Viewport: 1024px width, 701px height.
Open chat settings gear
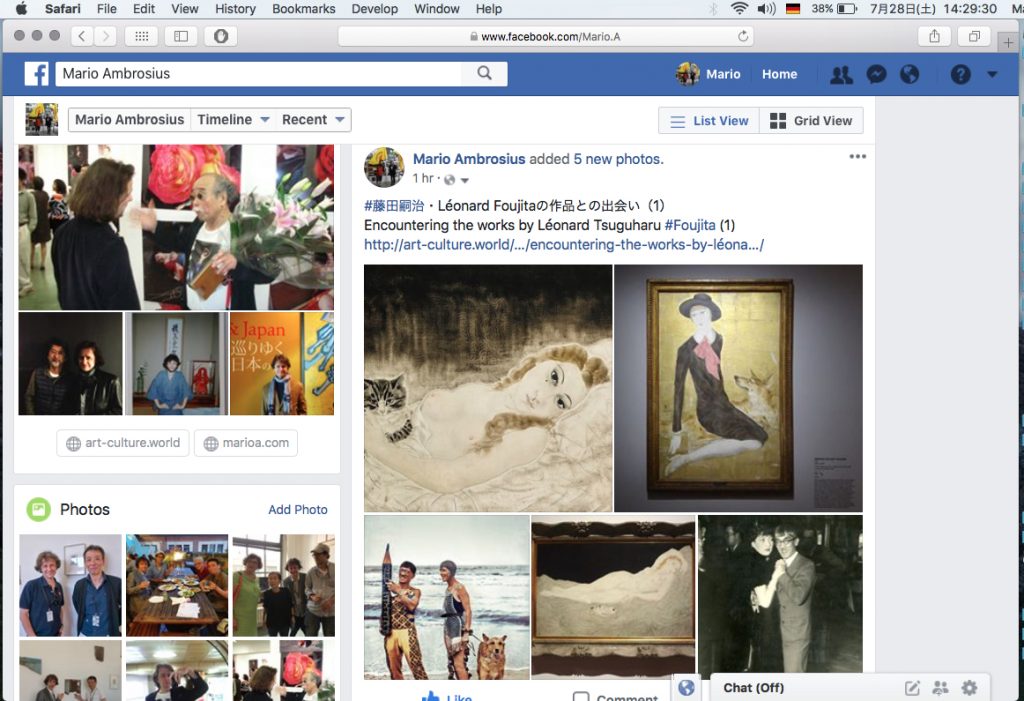pos(970,687)
